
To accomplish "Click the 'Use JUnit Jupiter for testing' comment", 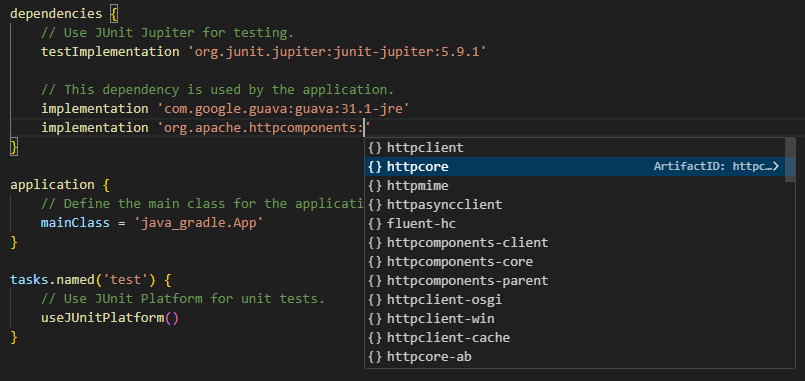I will 167,33.
